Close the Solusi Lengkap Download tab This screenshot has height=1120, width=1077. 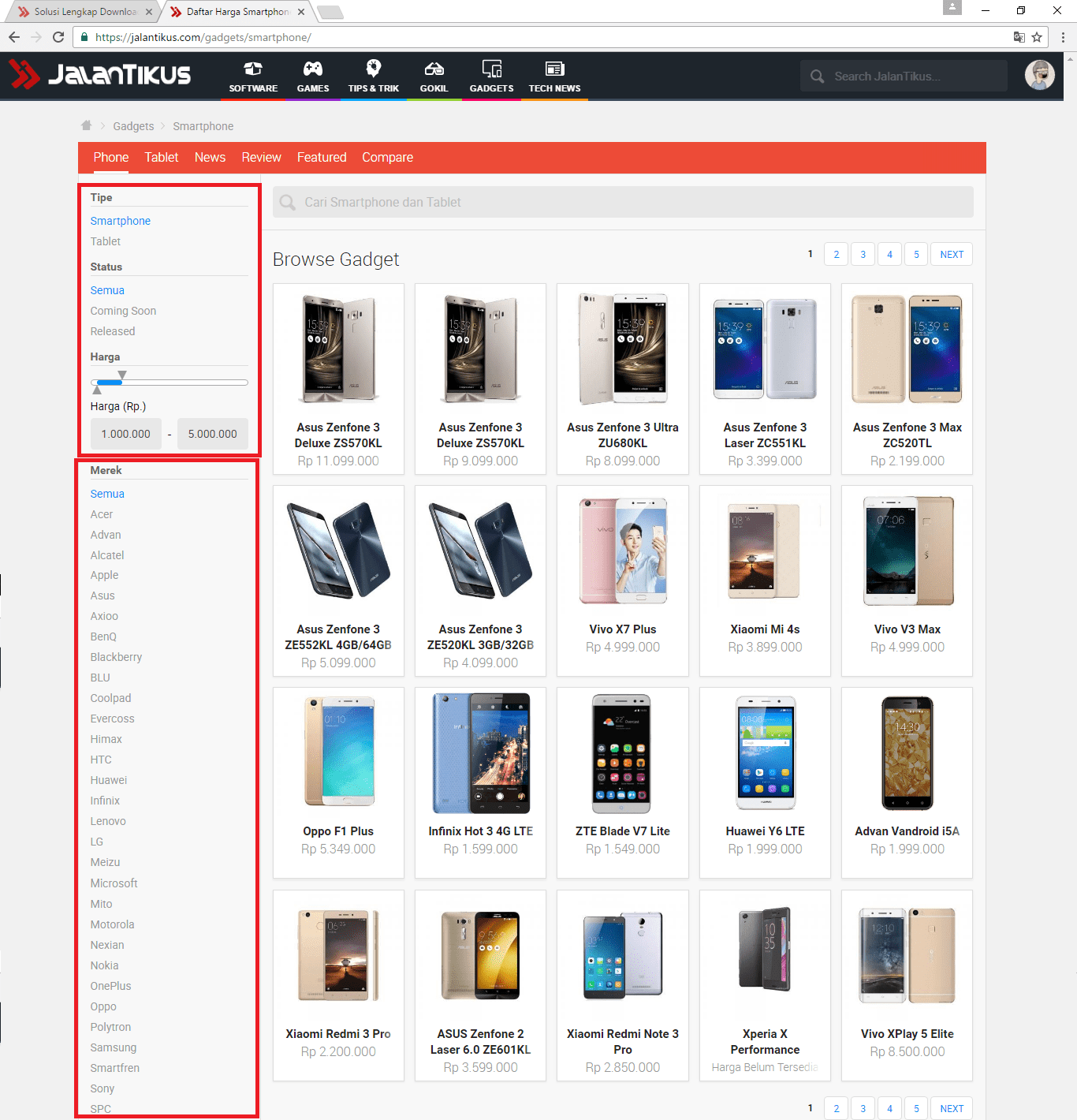pyautogui.click(x=149, y=12)
